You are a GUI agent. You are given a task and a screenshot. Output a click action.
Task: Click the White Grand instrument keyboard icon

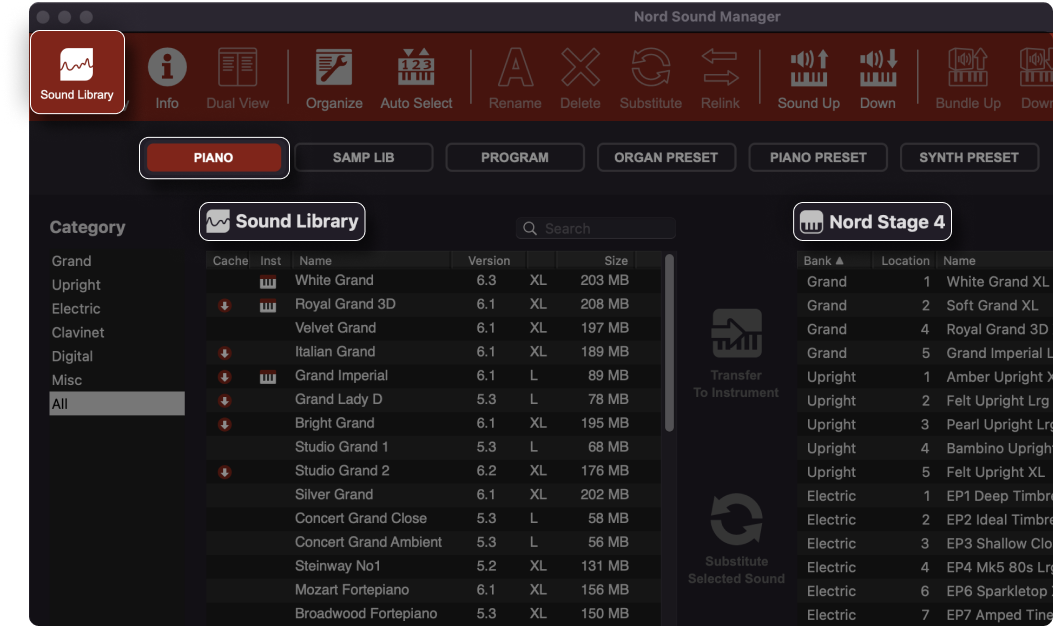click(268, 282)
